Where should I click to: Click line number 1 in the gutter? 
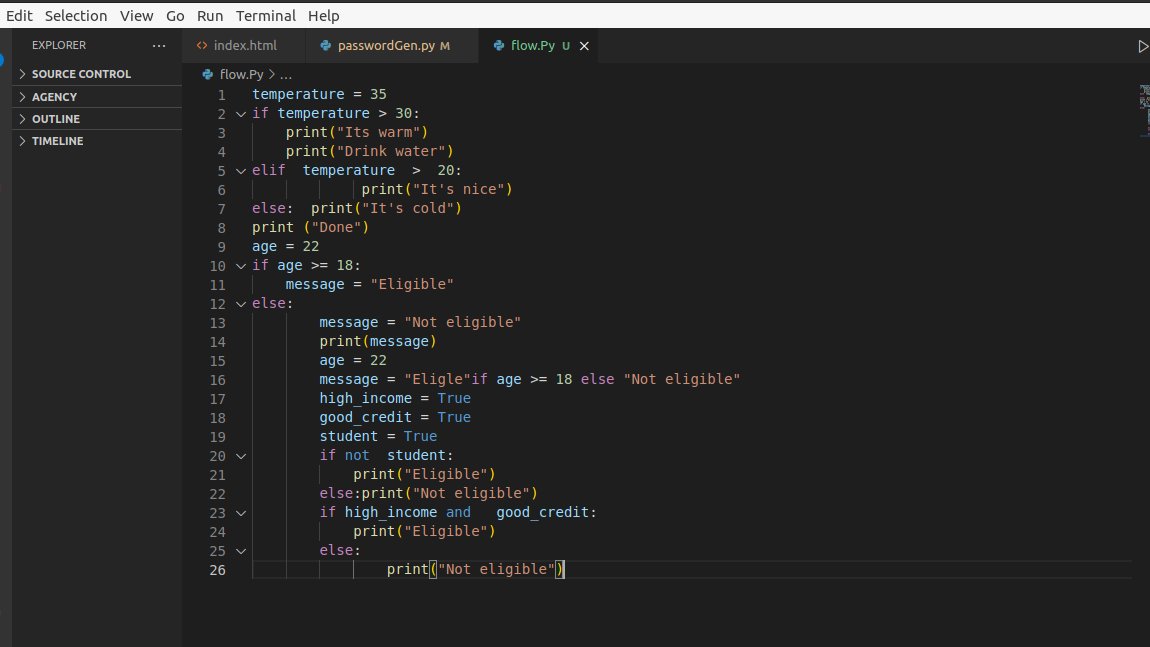[x=221, y=95]
